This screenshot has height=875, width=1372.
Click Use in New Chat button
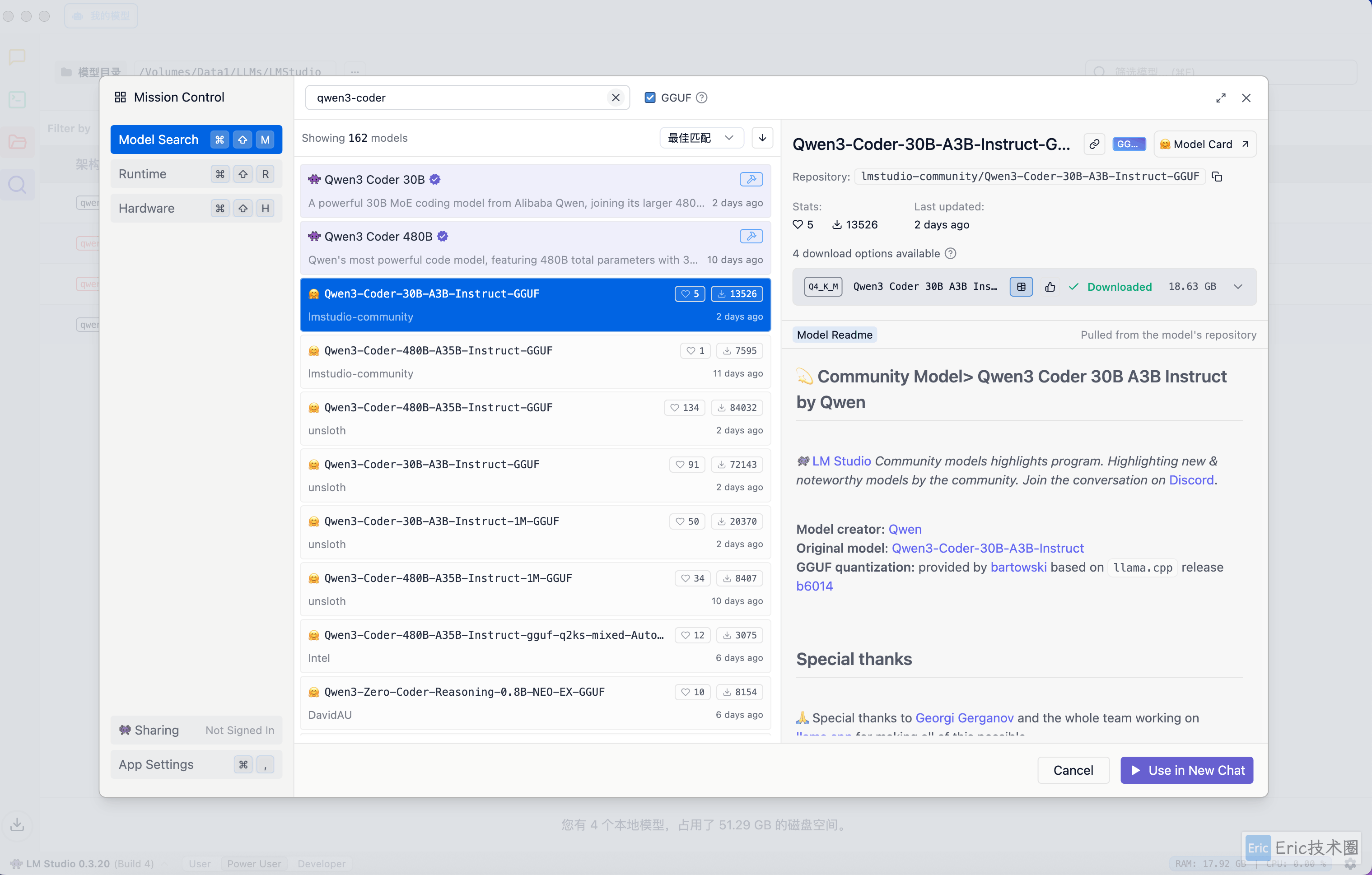point(1186,770)
